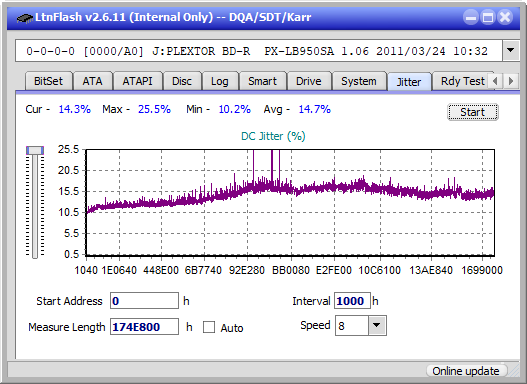The height and width of the screenshot is (384, 527).
Task: Start the jitter measurement
Action: click(x=473, y=112)
